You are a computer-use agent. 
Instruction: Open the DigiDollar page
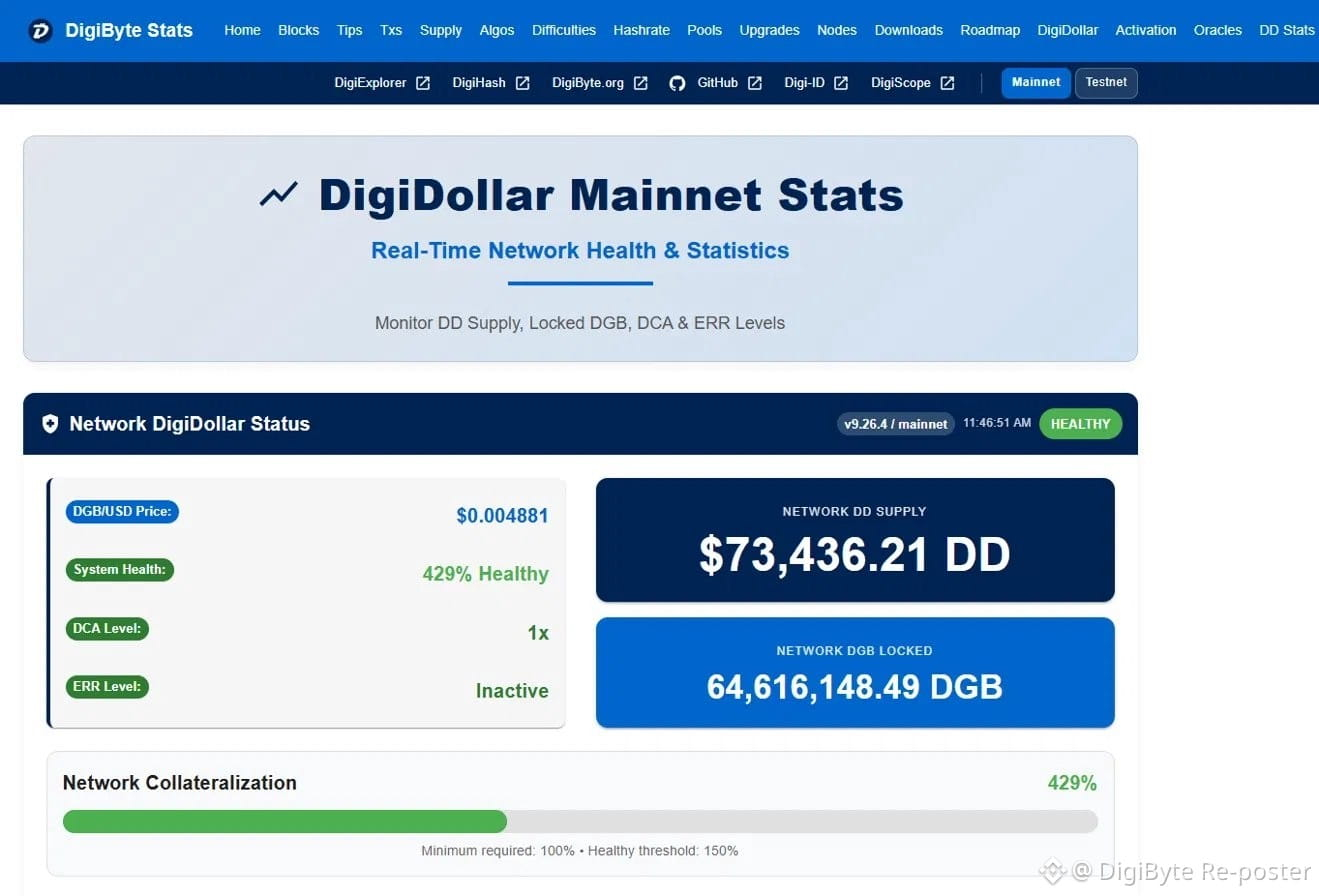click(1068, 30)
